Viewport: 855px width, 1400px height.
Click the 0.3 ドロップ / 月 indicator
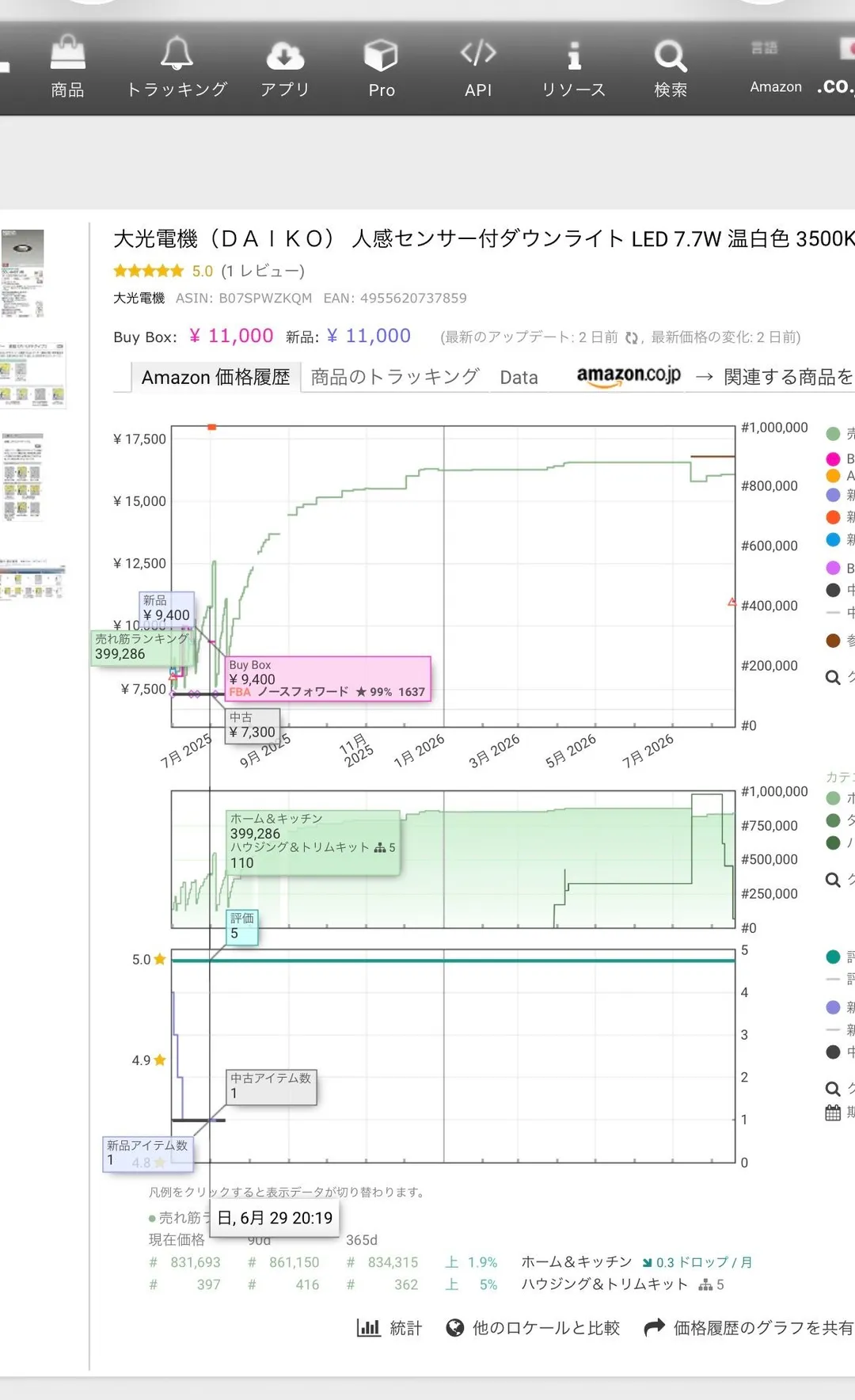click(697, 1262)
